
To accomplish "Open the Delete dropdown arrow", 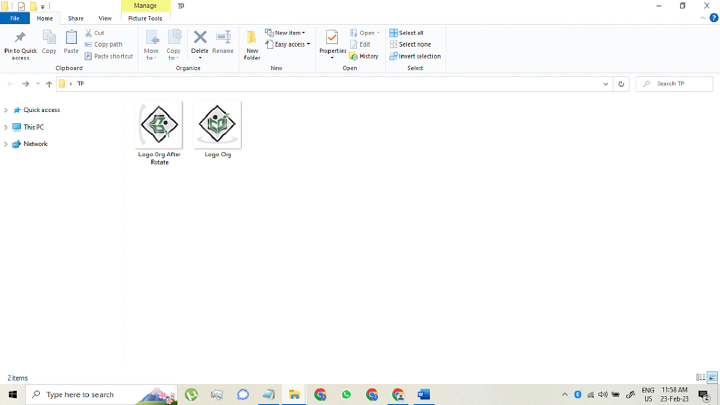I will 200,58.
